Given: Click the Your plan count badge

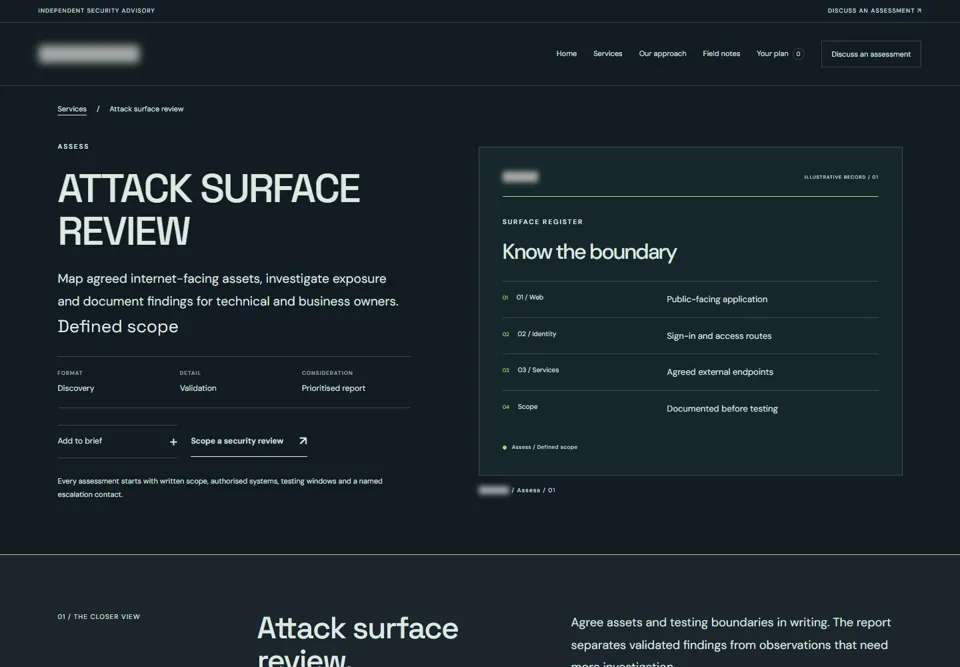Looking at the screenshot, I should [798, 54].
